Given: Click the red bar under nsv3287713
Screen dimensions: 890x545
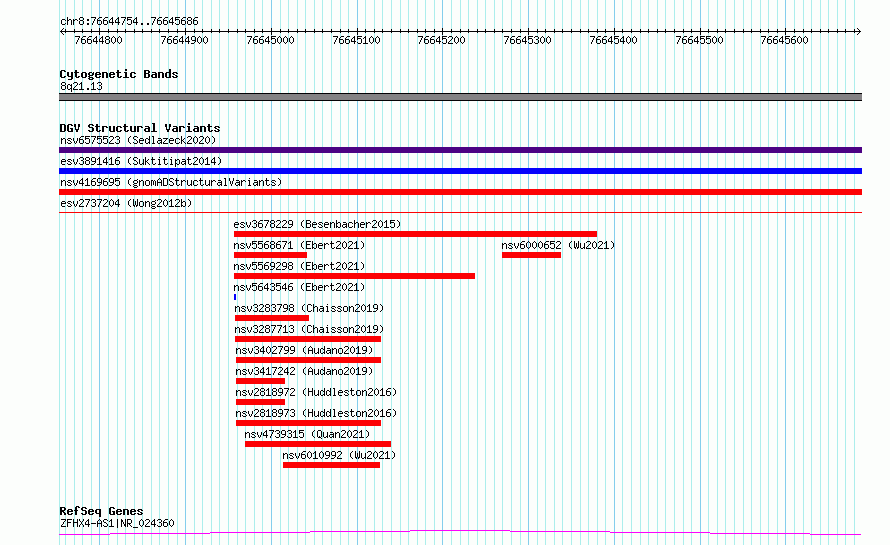Looking at the screenshot, I should coord(308,339).
